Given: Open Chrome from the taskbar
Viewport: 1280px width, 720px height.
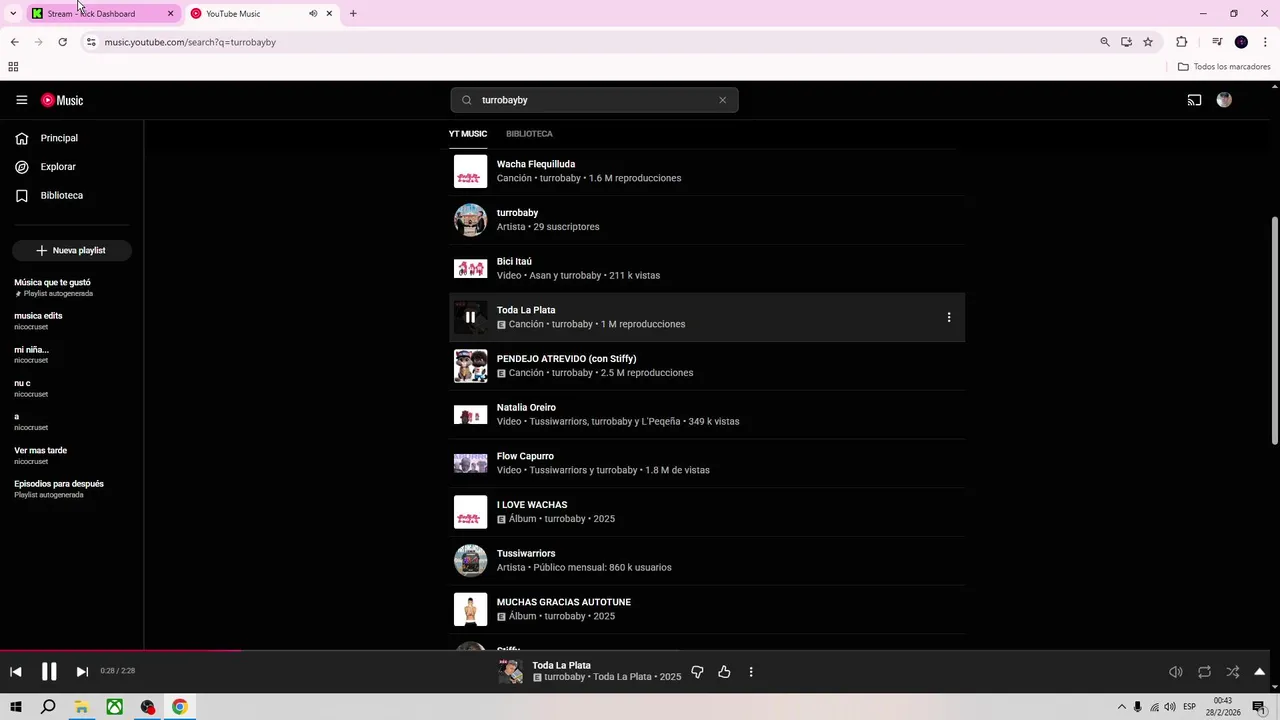Looking at the screenshot, I should click(179, 707).
